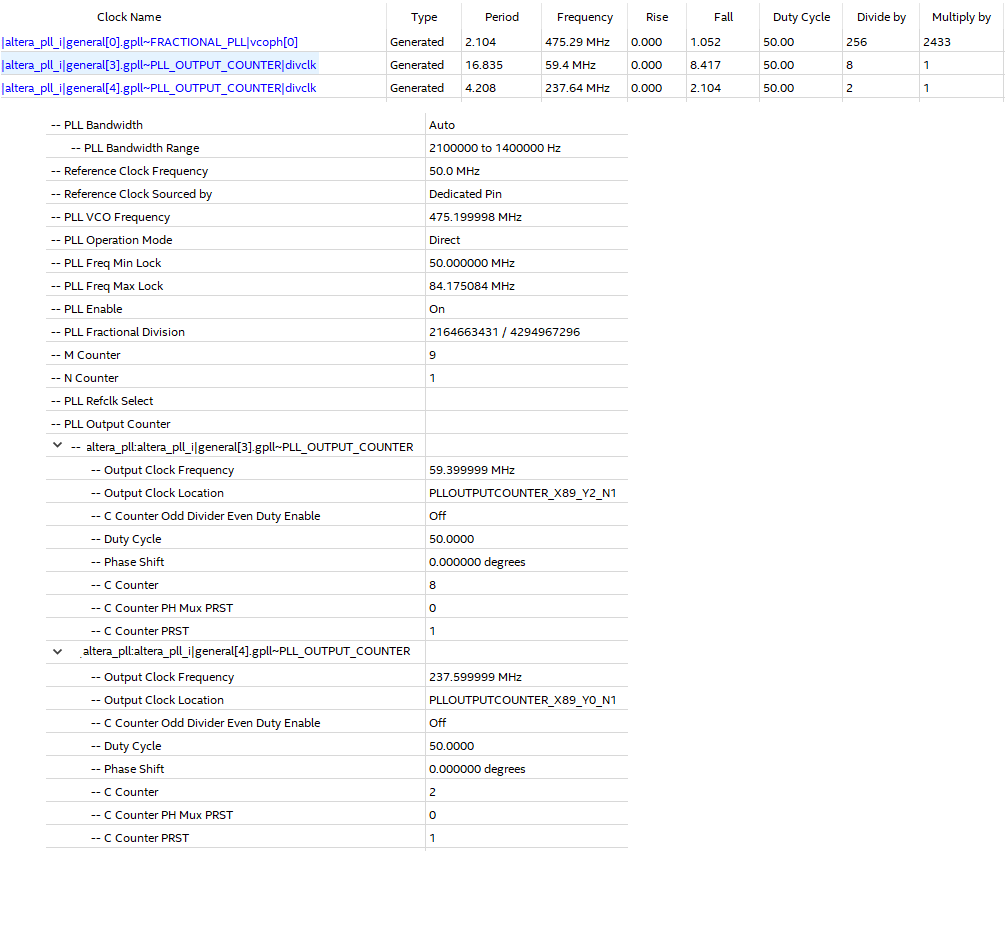Image resolution: width=1005 pixels, height=934 pixels.
Task: Sort by the Period column header
Action: pos(501,17)
